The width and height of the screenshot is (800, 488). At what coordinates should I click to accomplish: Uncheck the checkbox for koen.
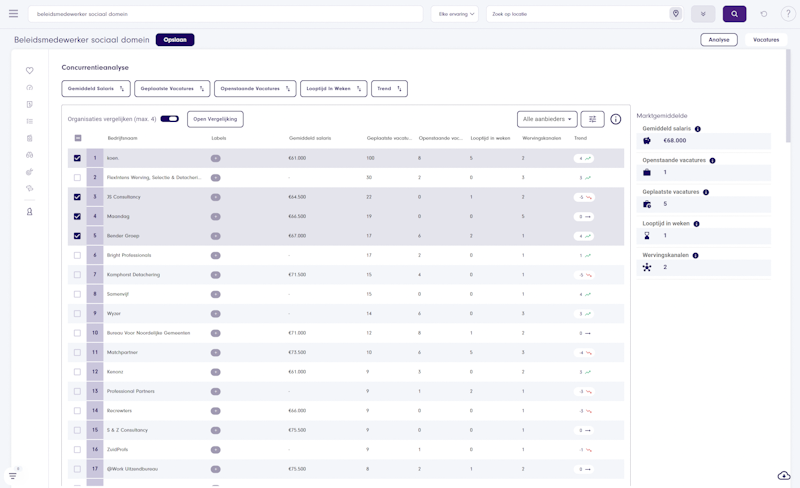click(x=77, y=158)
